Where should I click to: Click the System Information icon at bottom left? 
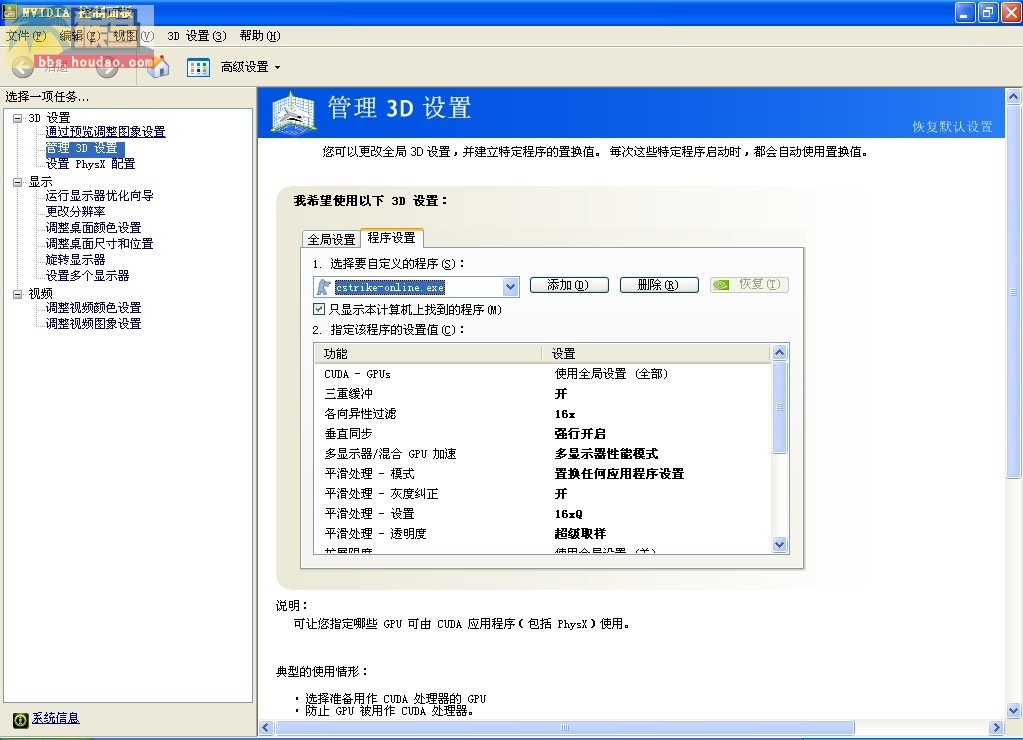20,719
